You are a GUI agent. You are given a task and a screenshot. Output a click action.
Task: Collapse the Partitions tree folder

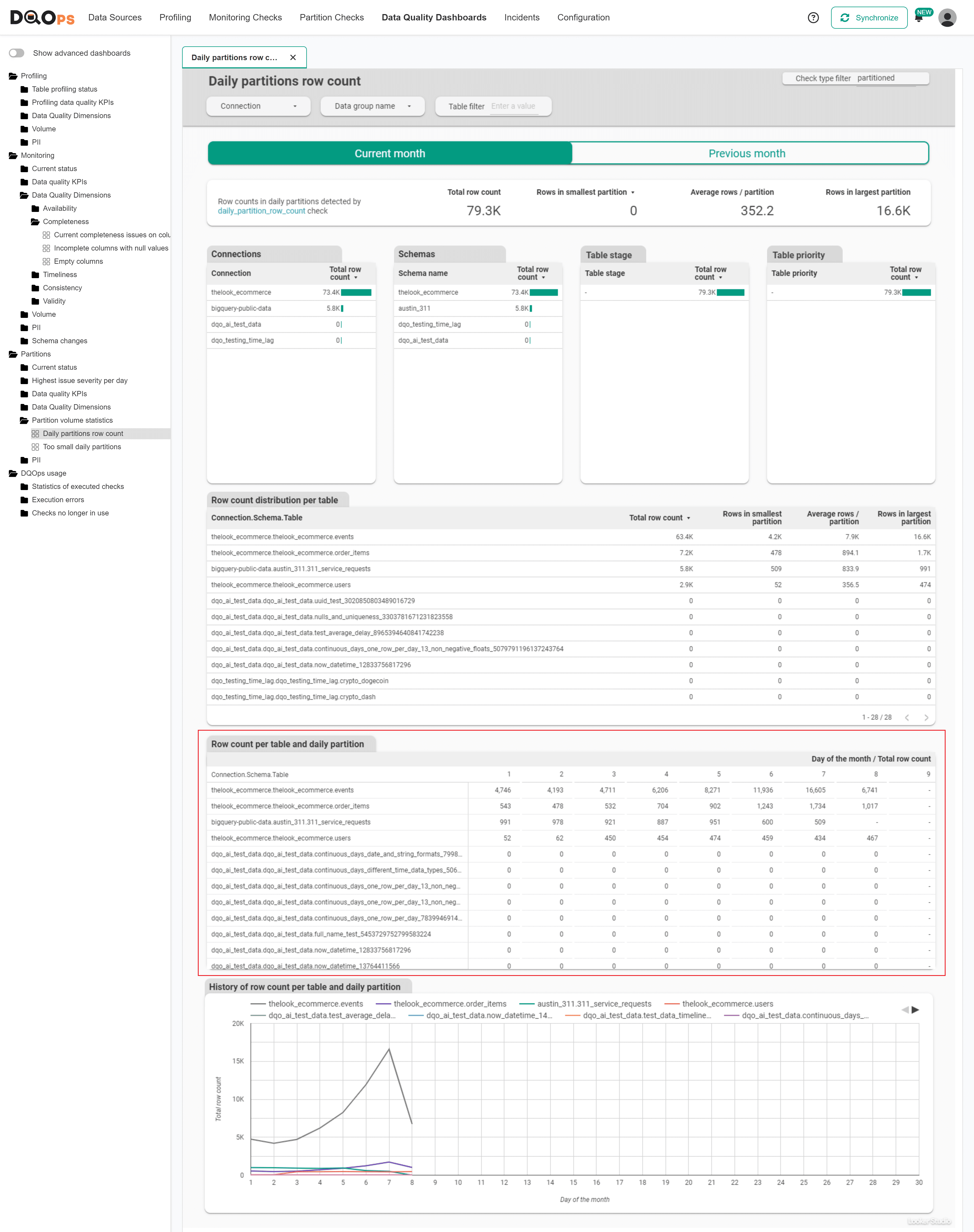coord(13,355)
